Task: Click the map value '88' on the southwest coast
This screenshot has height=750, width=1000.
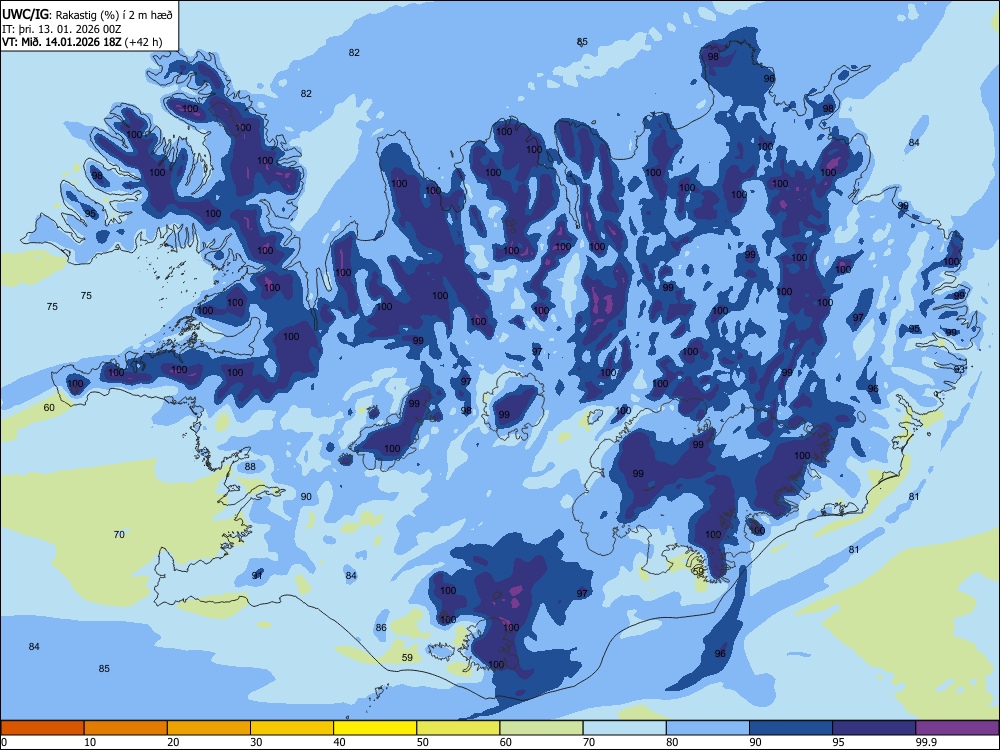Action: click(250, 467)
